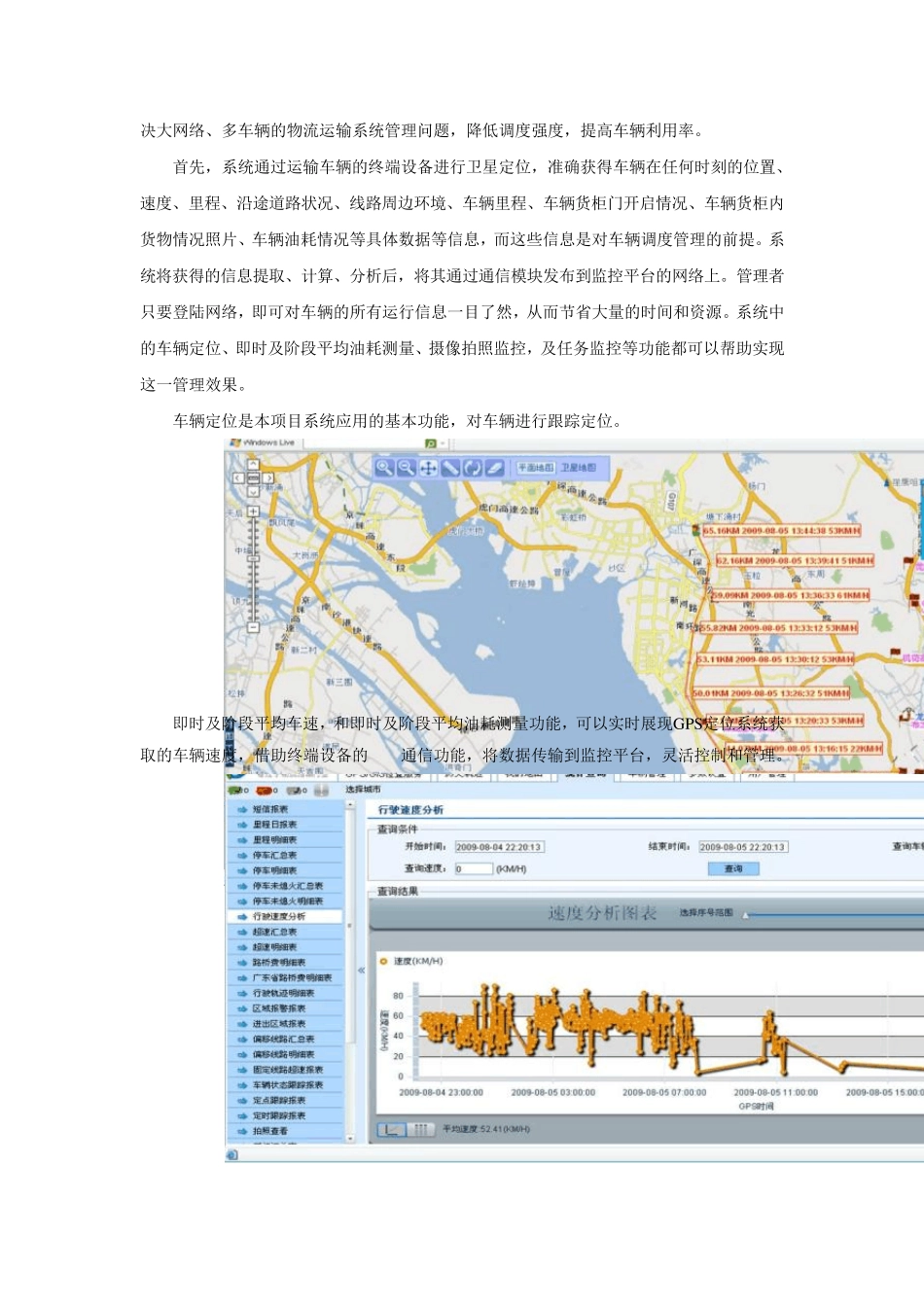924x1307 pixels.
Task: Click the minus button below the zoom bar
Action: point(253,628)
